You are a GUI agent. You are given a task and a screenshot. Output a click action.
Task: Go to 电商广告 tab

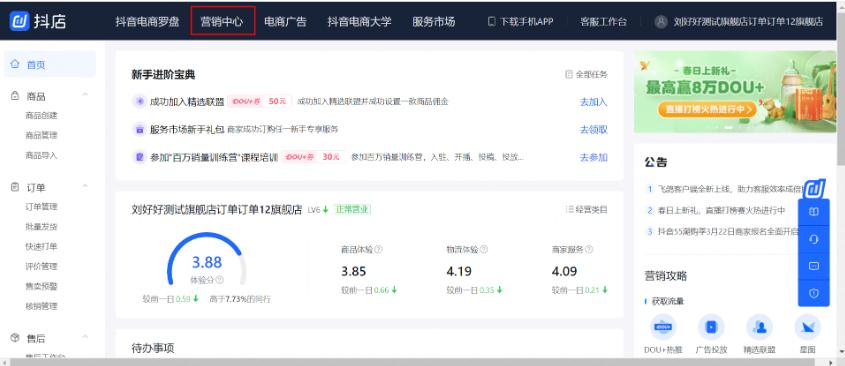coord(285,22)
